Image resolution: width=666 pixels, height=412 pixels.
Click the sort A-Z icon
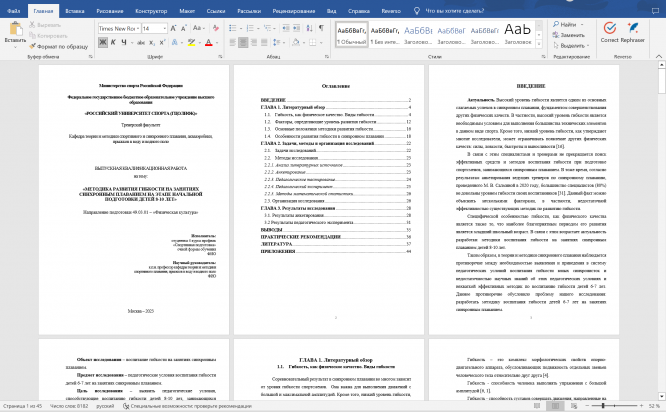point(309,28)
